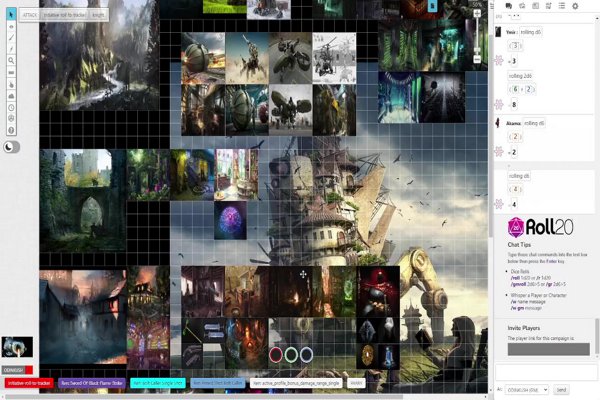Click the red initiative roll to tracker macro

[x=29, y=383]
